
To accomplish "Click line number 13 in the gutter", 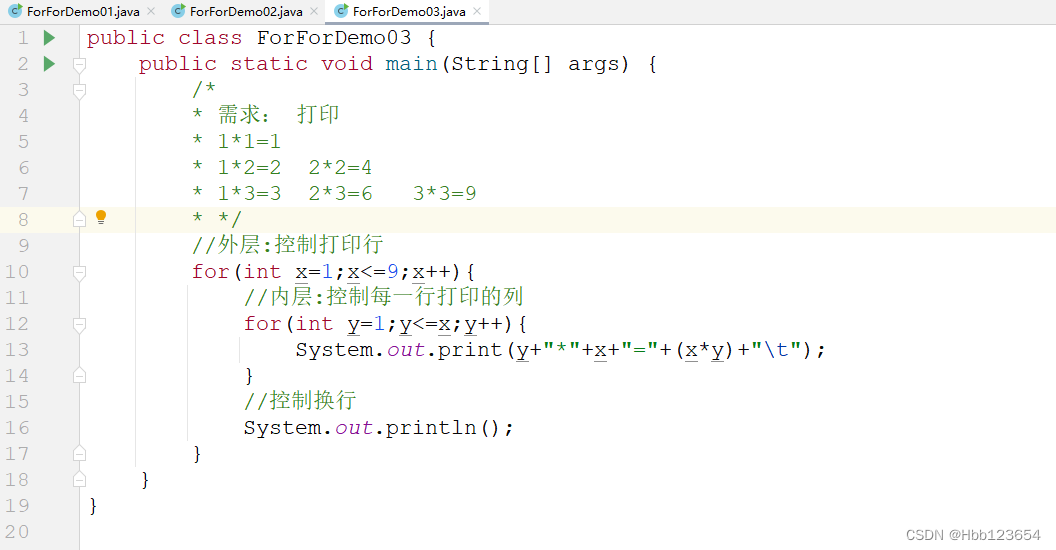I will (17, 349).
